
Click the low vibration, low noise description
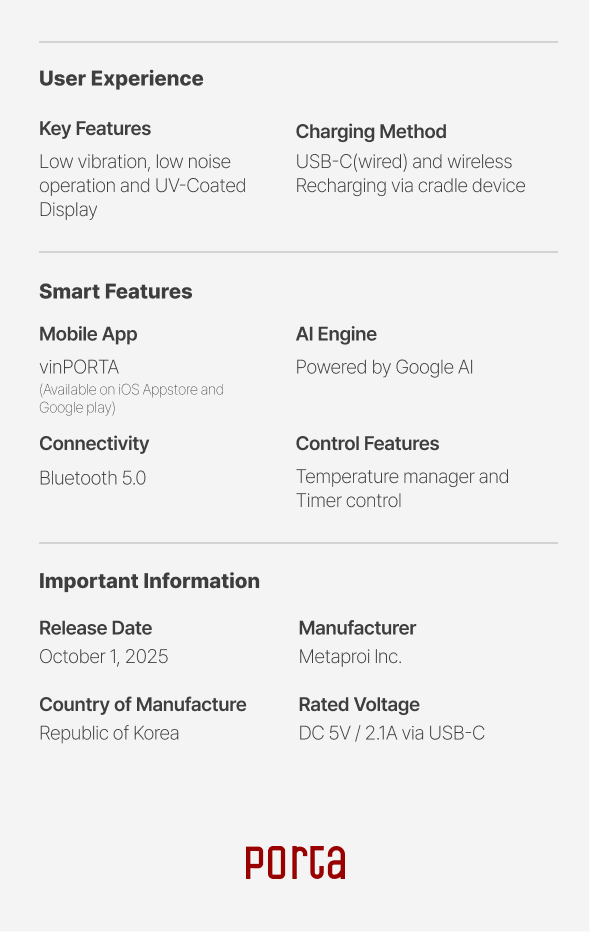click(x=143, y=185)
